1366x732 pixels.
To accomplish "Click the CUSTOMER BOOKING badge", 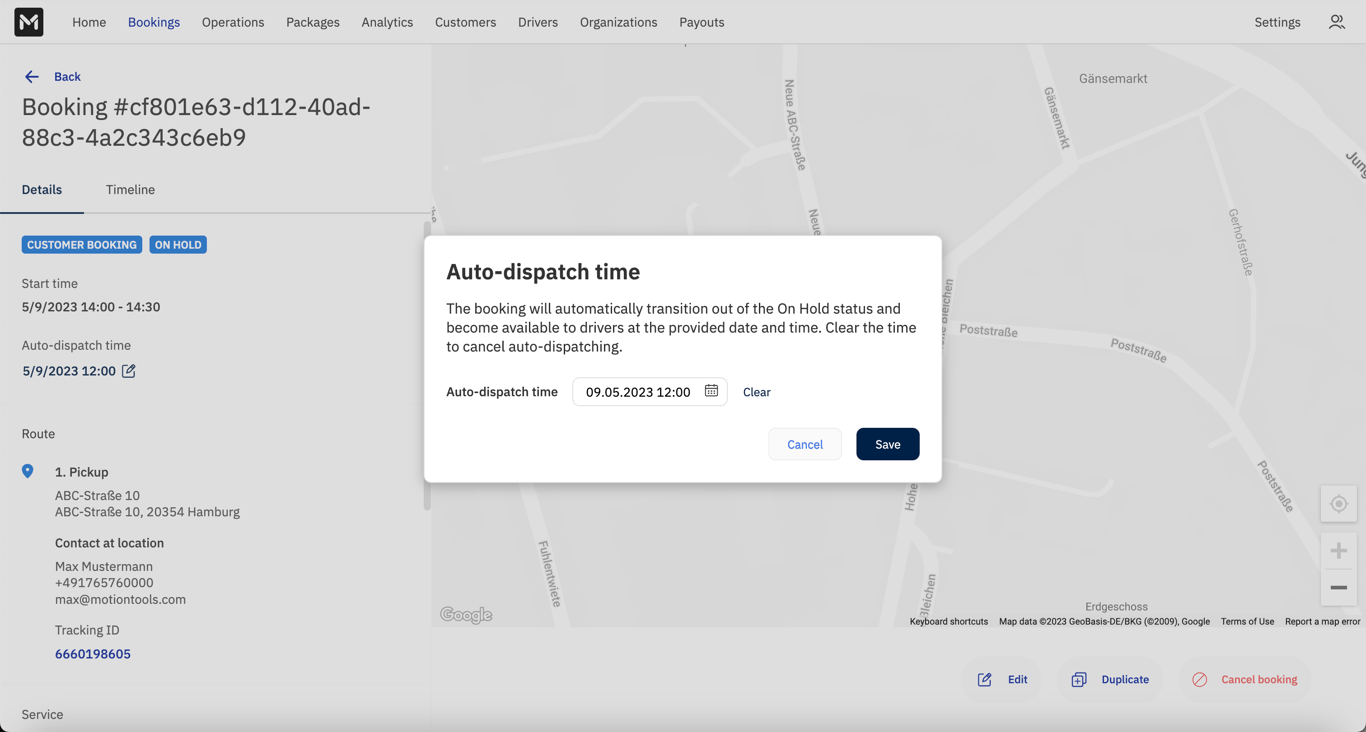I will pyautogui.click(x=82, y=245).
